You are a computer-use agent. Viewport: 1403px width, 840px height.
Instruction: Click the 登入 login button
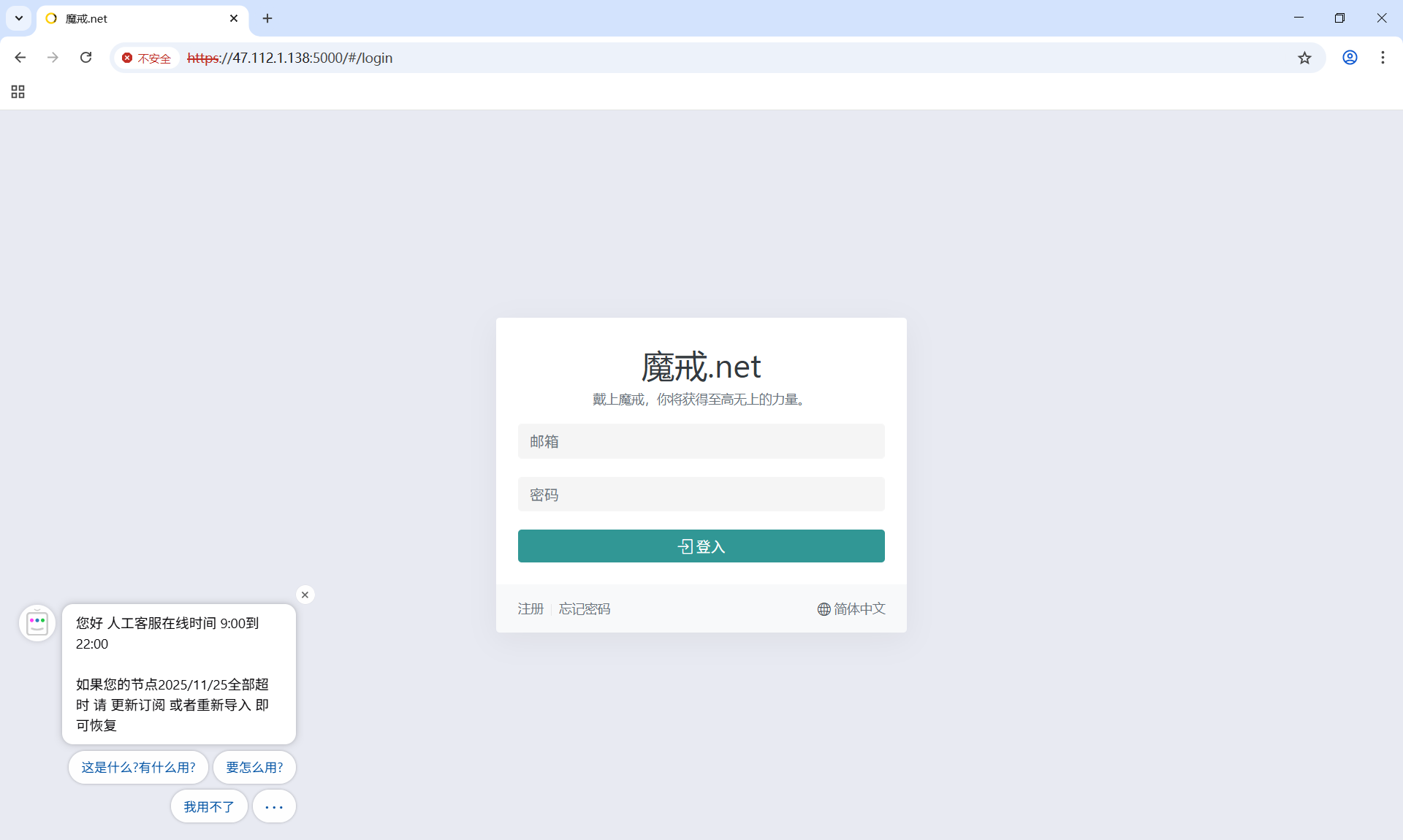click(x=701, y=546)
